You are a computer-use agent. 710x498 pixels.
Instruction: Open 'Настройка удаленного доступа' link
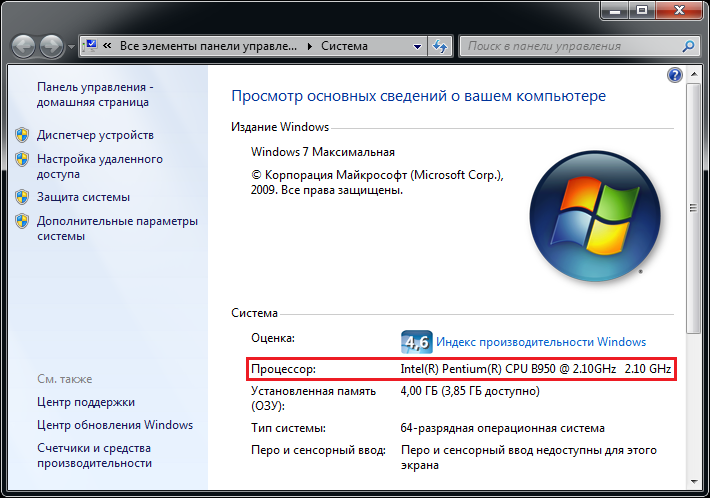coord(100,166)
